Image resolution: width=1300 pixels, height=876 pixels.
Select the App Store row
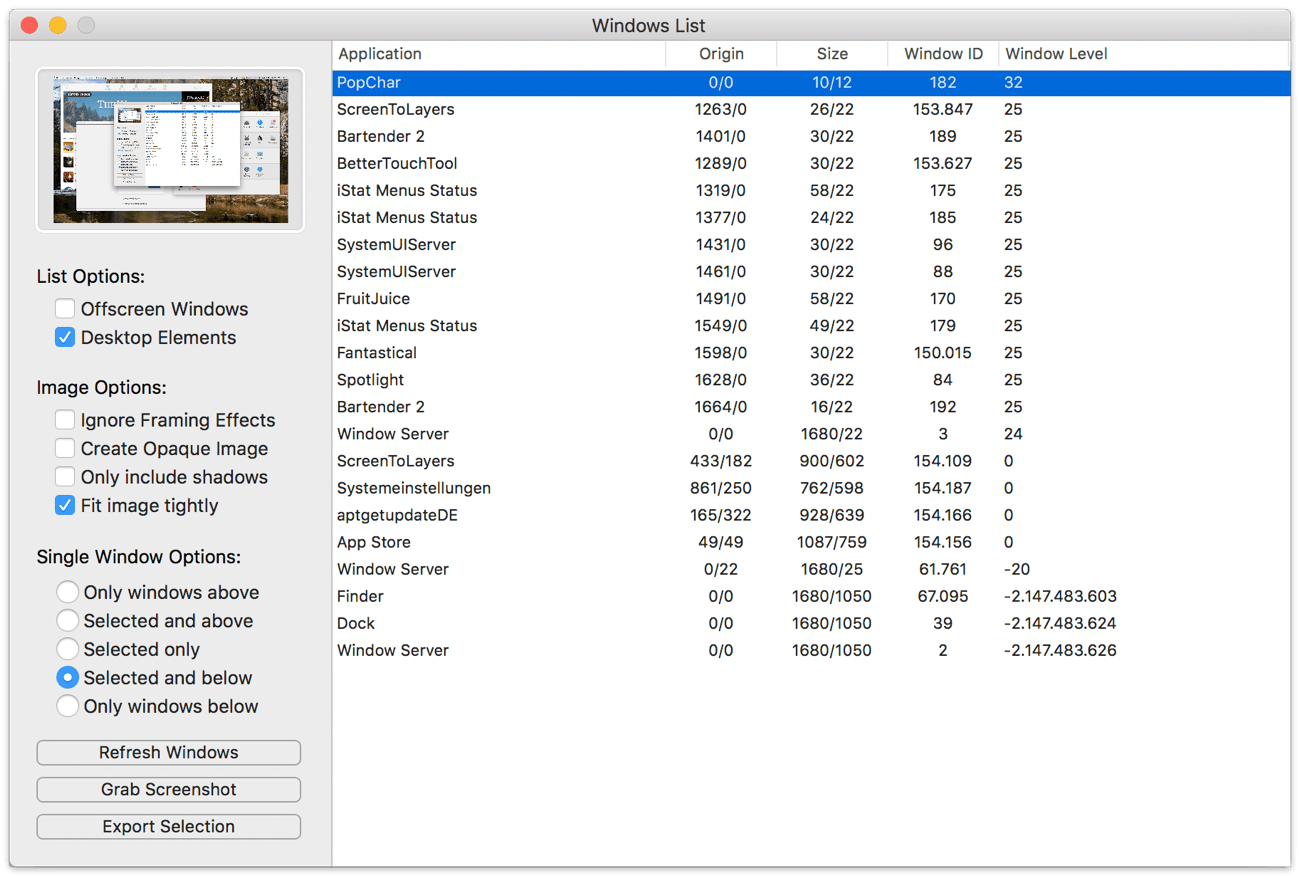[811, 541]
